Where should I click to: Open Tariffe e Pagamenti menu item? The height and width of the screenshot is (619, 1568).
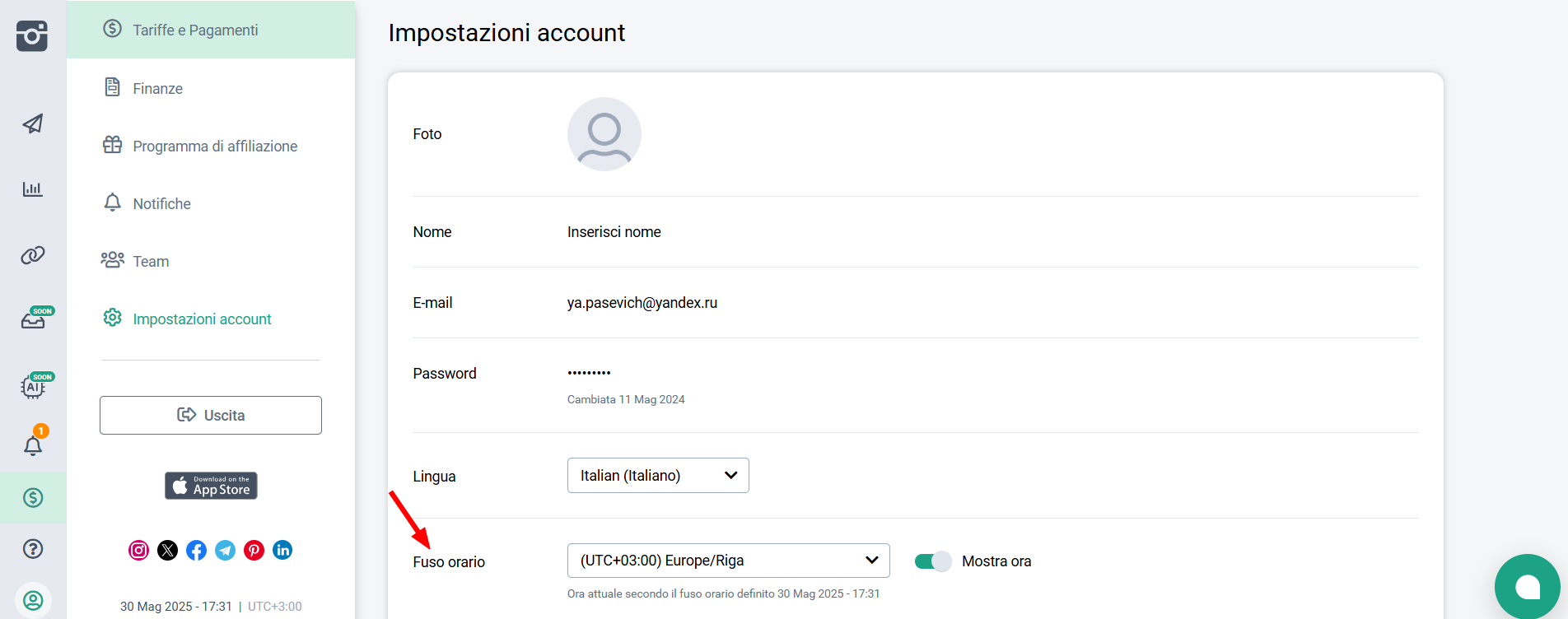click(195, 30)
